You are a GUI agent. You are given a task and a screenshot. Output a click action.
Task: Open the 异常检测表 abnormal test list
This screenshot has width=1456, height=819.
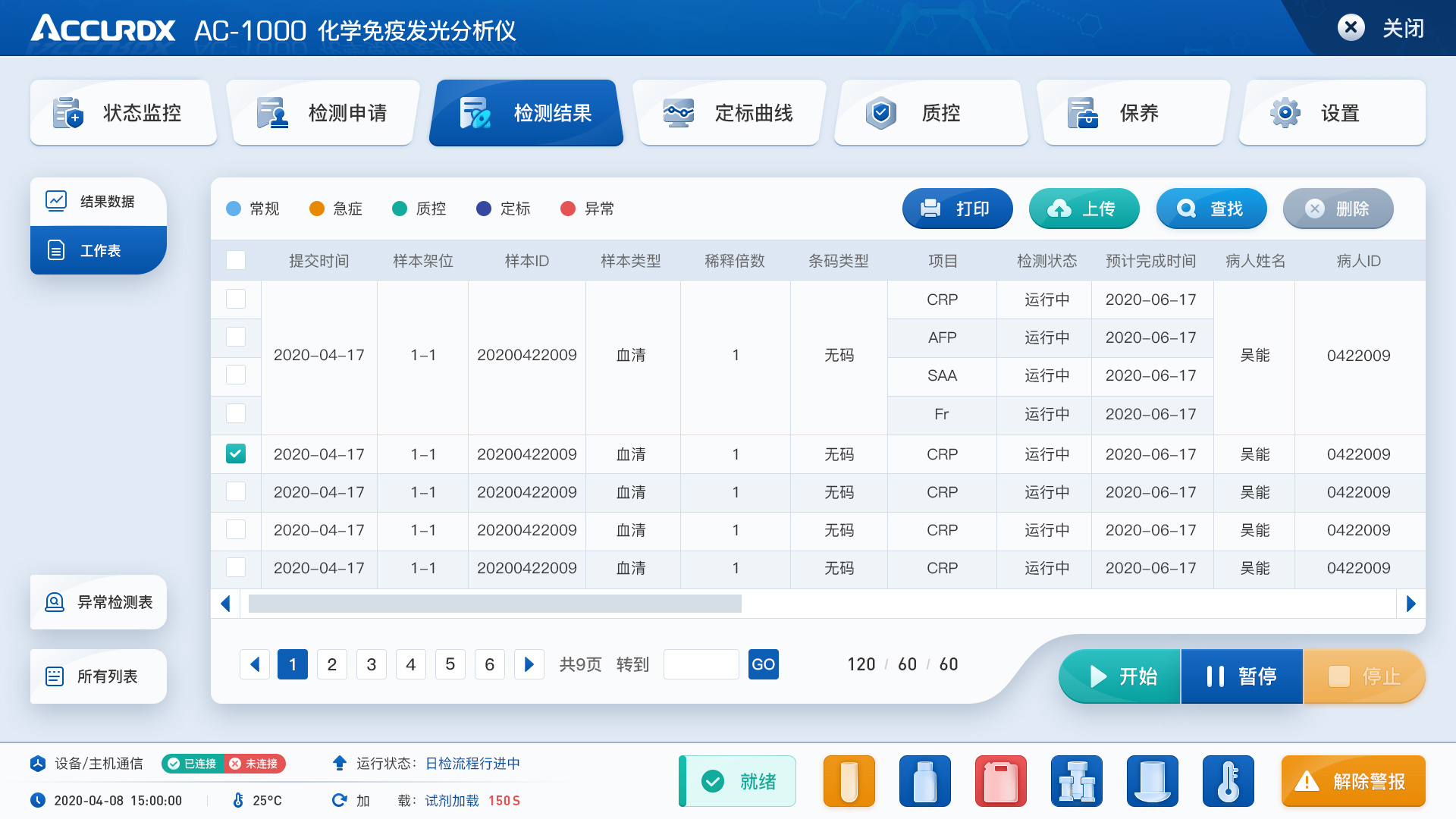click(98, 602)
